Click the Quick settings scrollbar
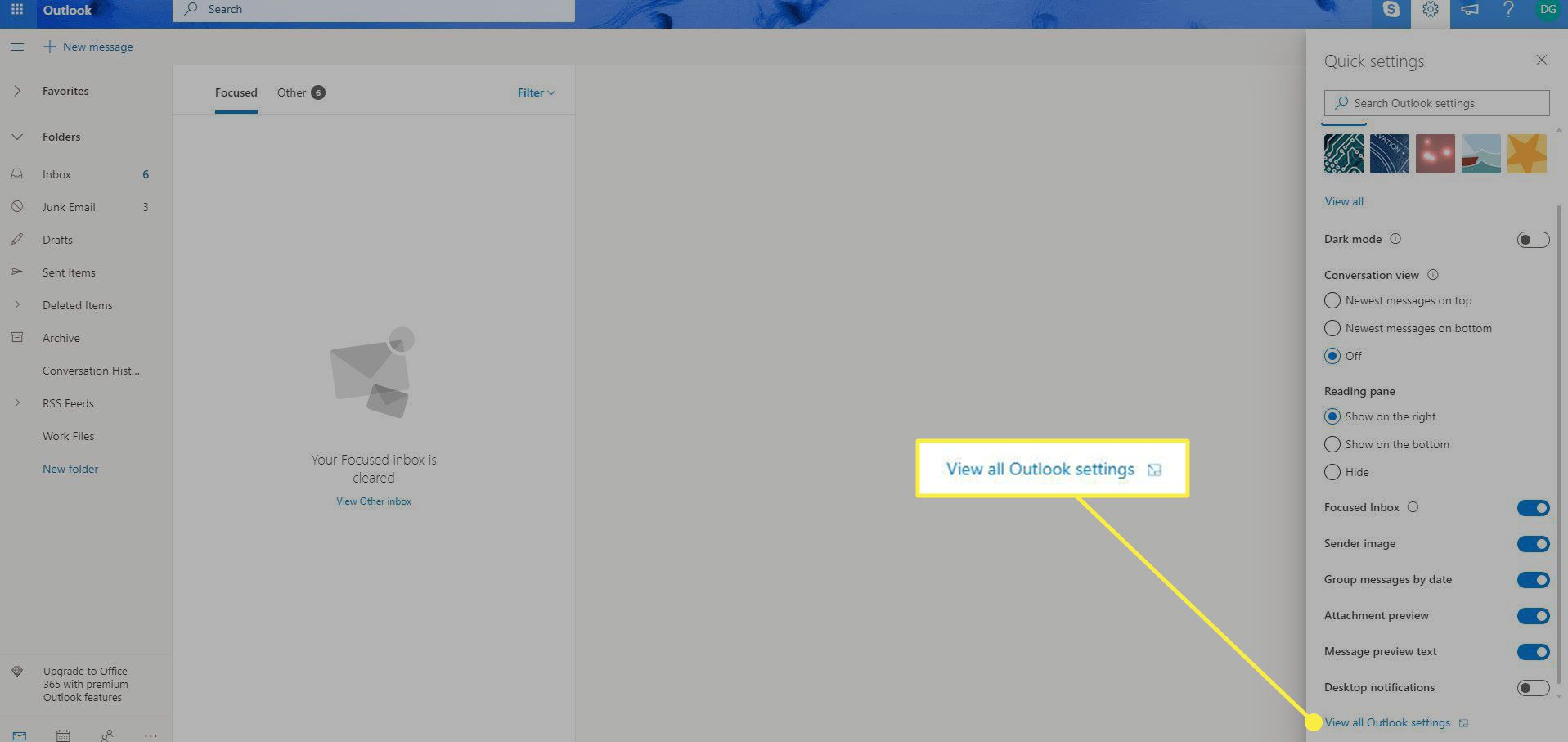1568x742 pixels. (x=1558, y=444)
